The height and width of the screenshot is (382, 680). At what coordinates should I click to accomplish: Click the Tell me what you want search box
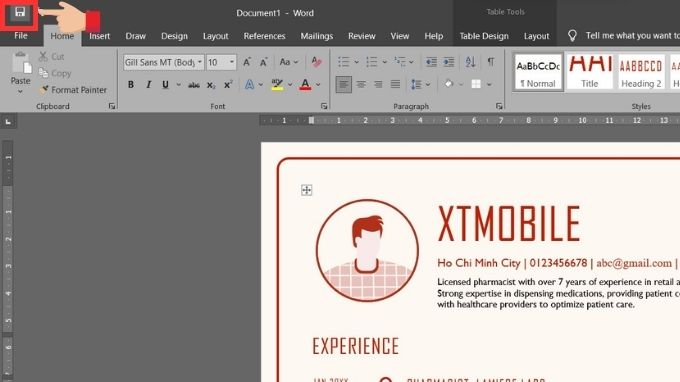point(632,36)
